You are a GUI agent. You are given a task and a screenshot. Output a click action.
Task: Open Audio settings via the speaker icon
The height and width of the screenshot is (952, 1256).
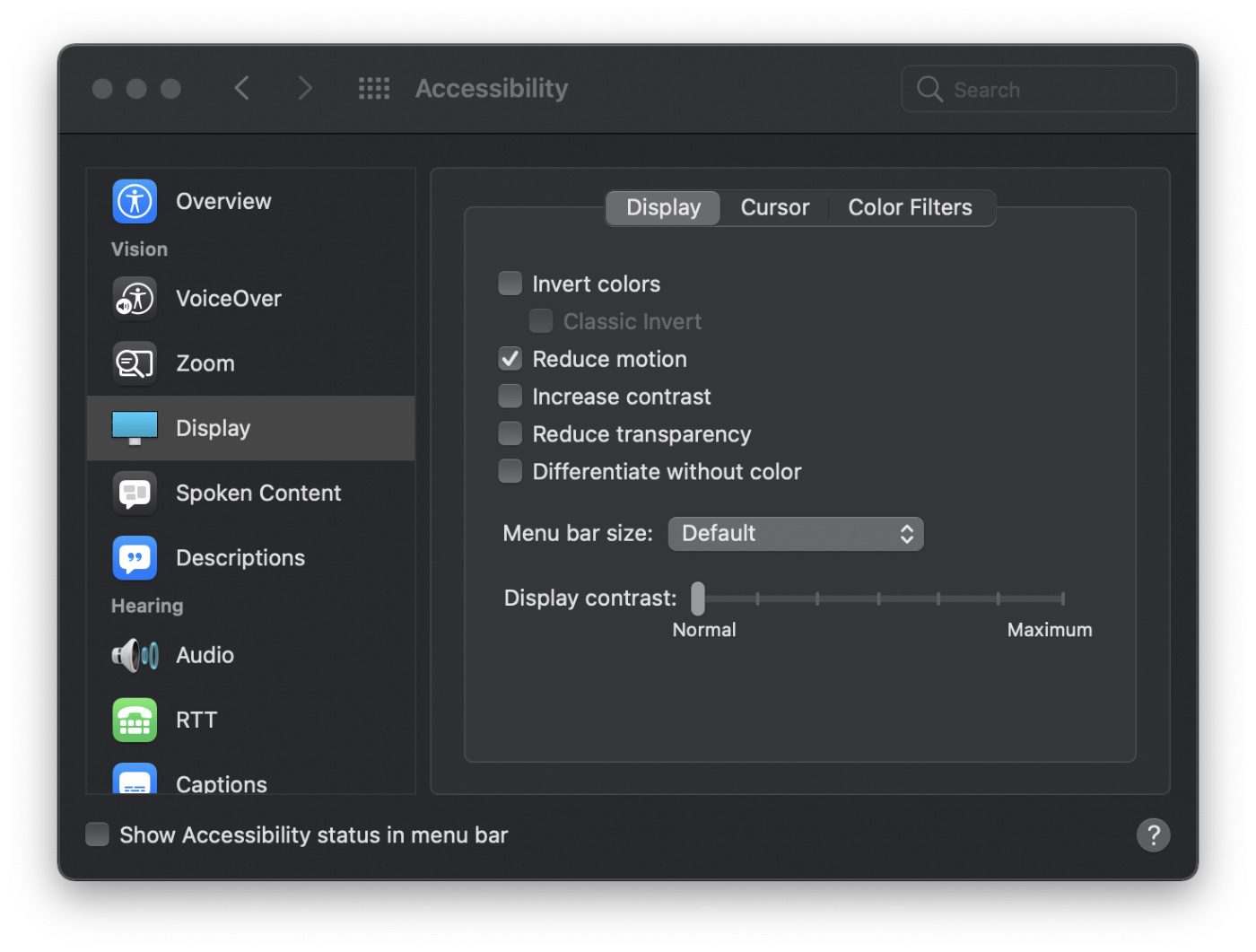135,655
